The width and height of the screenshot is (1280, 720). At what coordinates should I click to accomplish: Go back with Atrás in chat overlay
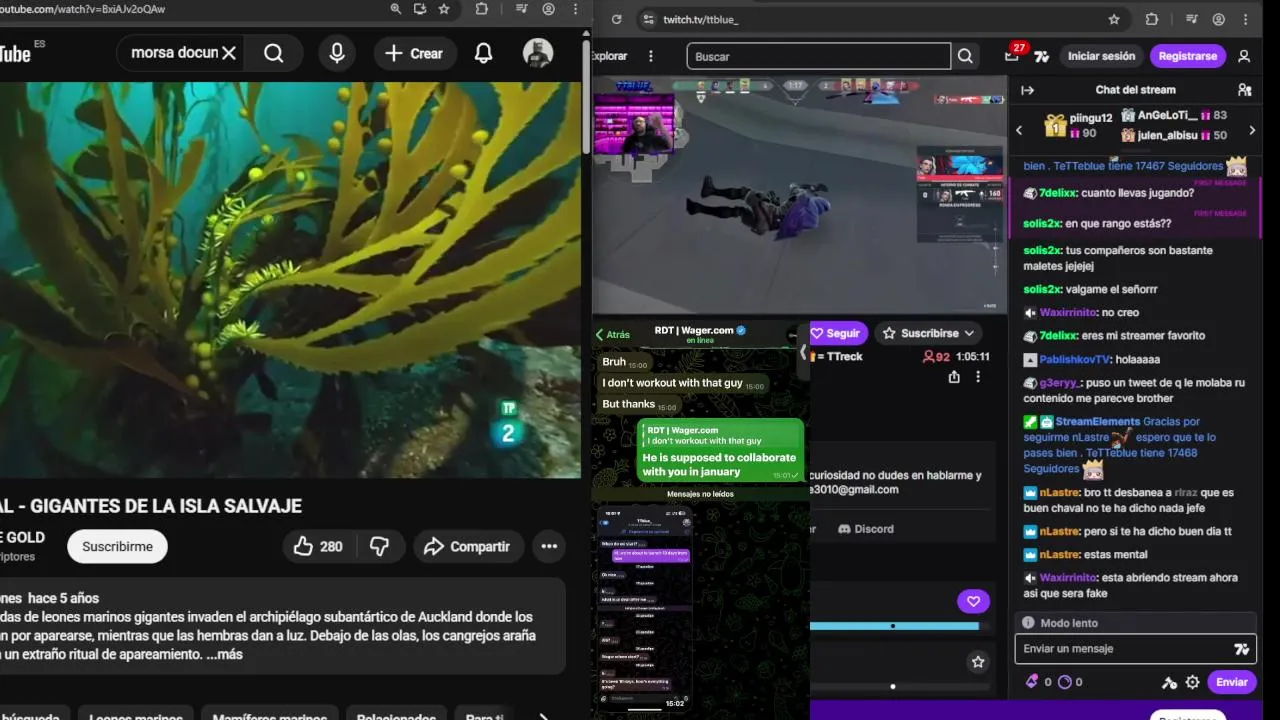612,335
